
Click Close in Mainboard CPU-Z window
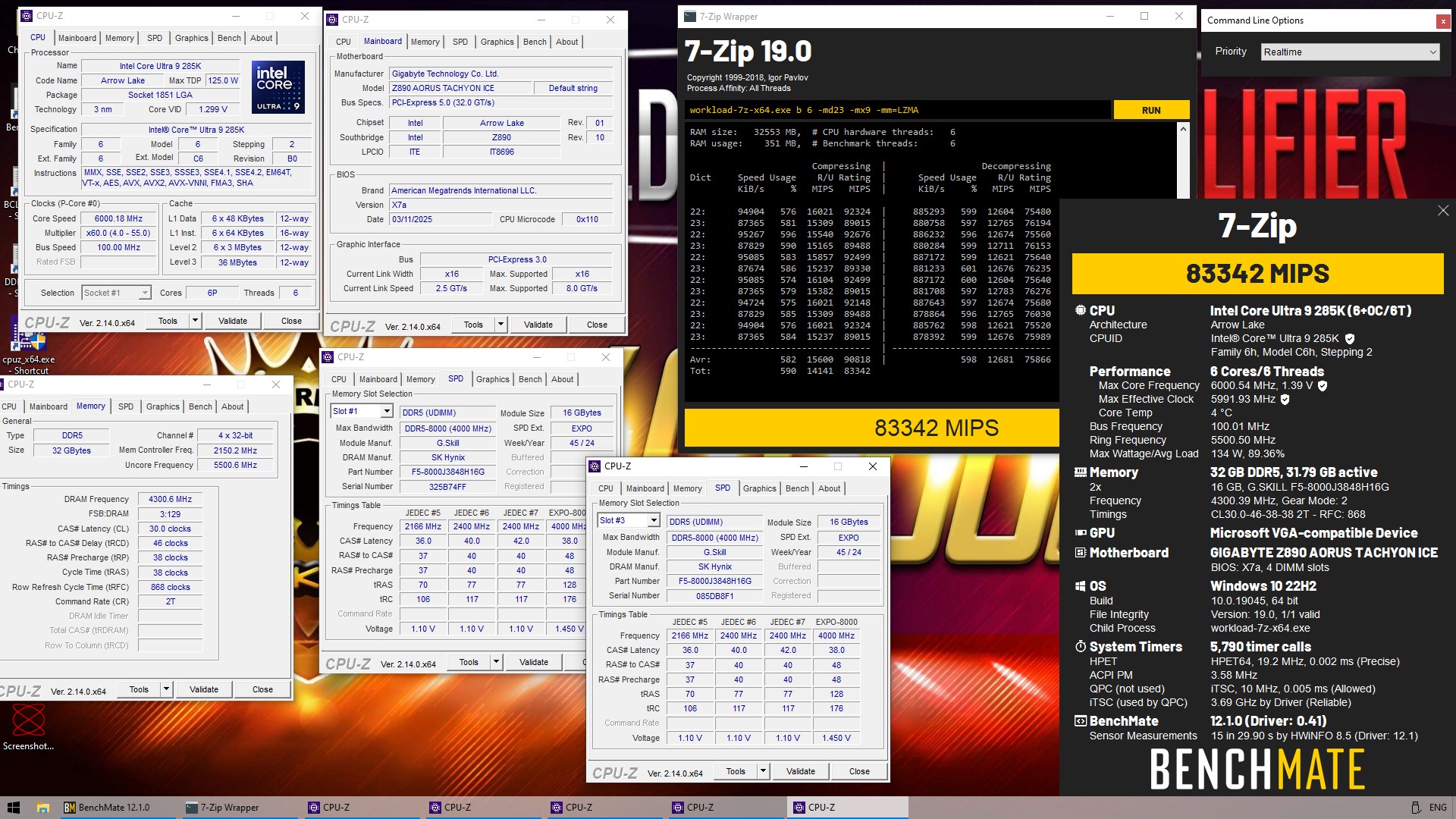pos(597,325)
